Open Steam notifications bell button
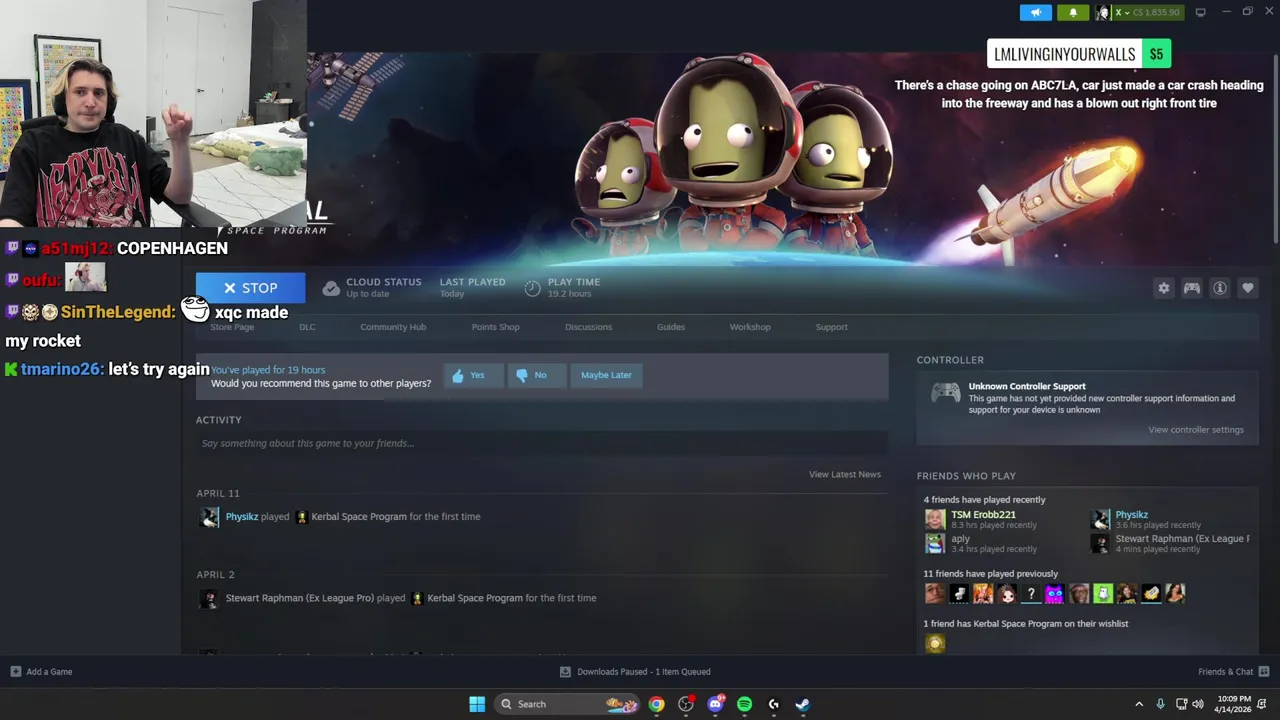Image resolution: width=1280 pixels, height=720 pixels. 1073,12
